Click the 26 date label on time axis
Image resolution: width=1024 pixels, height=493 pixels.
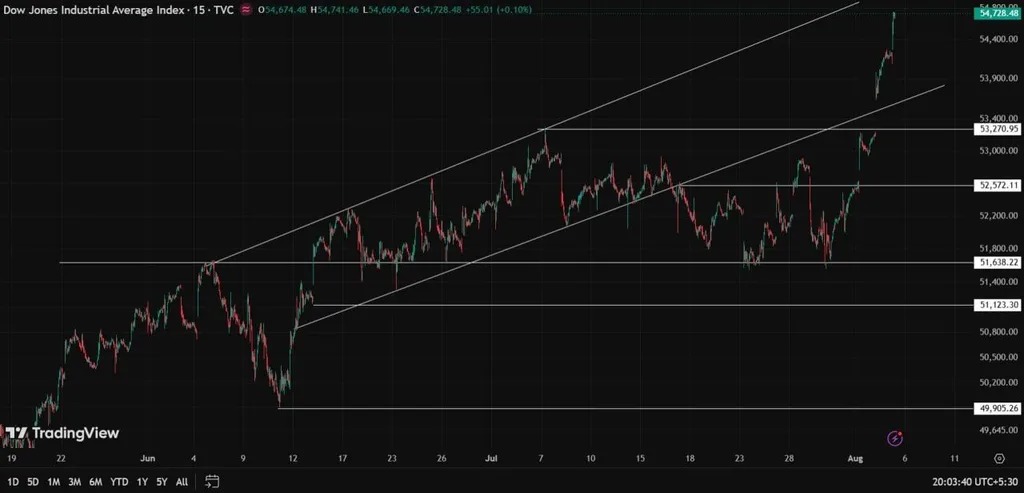click(441, 458)
